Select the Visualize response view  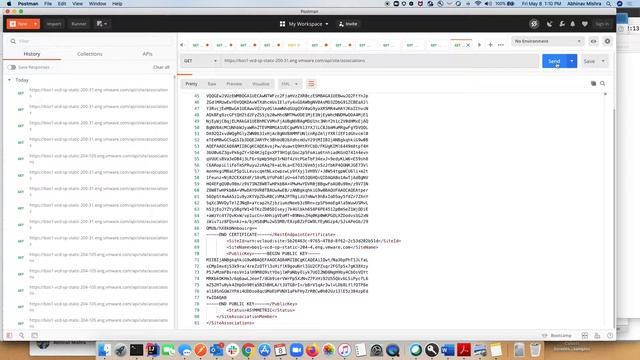261,84
